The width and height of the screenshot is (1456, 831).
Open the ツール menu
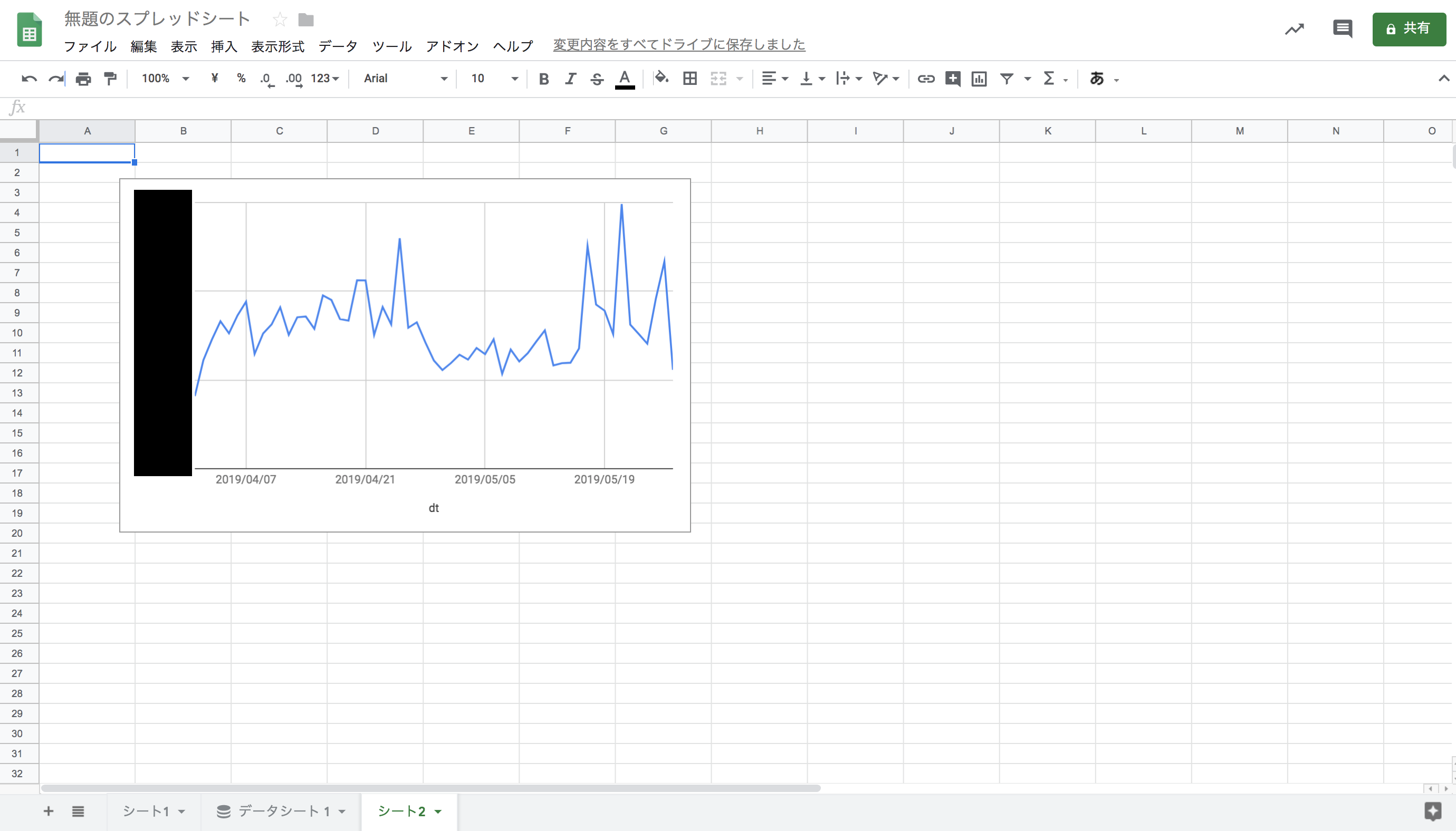tap(391, 46)
